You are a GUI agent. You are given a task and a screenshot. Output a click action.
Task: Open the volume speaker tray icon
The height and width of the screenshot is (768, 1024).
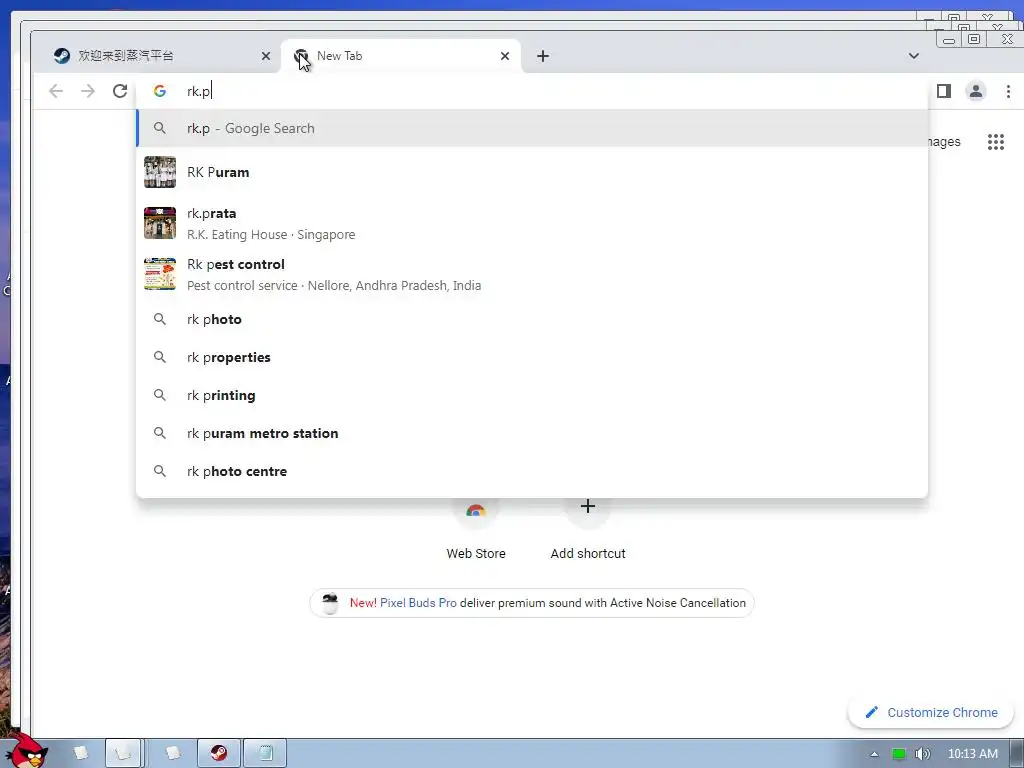922,754
